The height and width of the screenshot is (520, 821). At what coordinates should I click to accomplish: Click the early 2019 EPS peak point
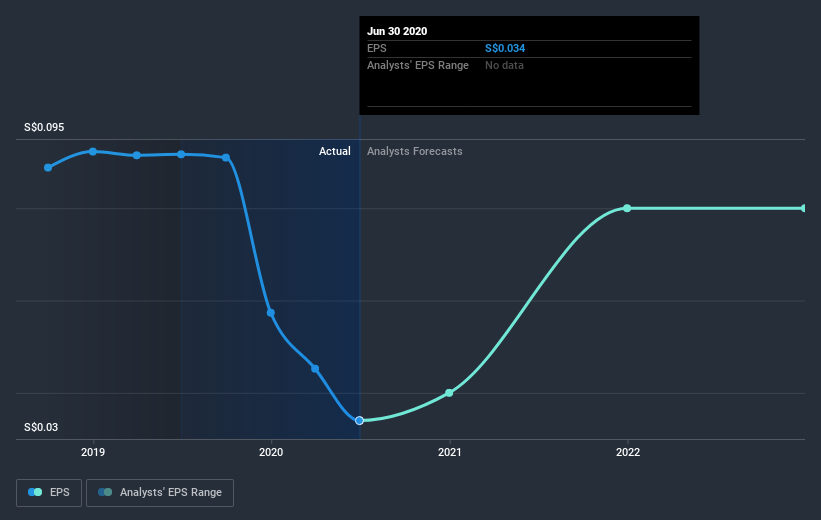click(x=93, y=151)
